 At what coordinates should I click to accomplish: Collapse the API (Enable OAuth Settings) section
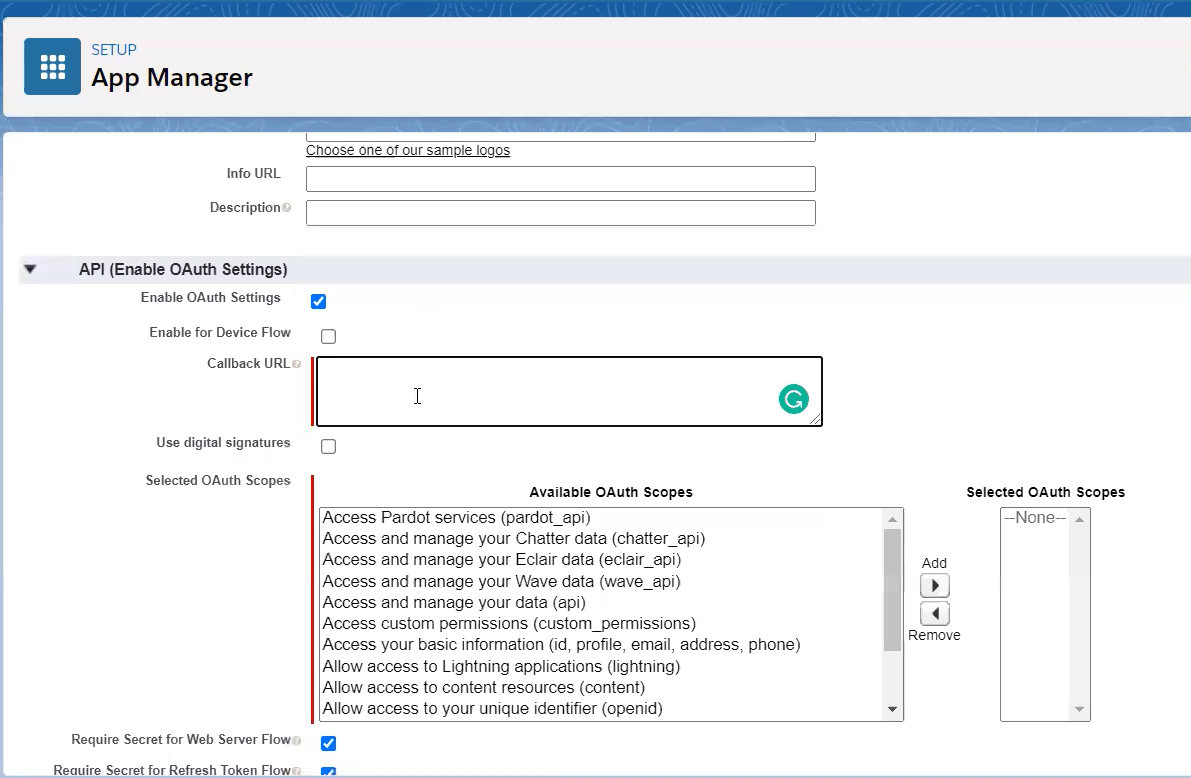tap(30, 269)
